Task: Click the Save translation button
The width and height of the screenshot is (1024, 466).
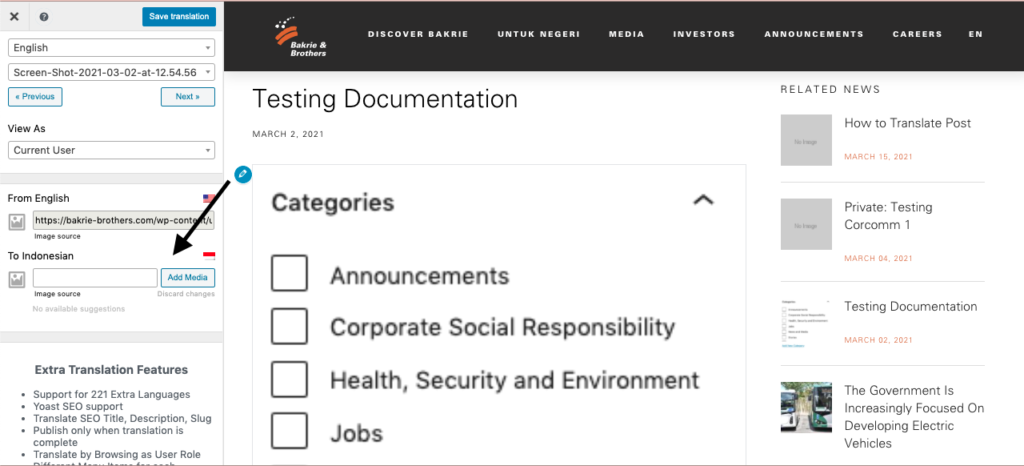Action: (179, 17)
